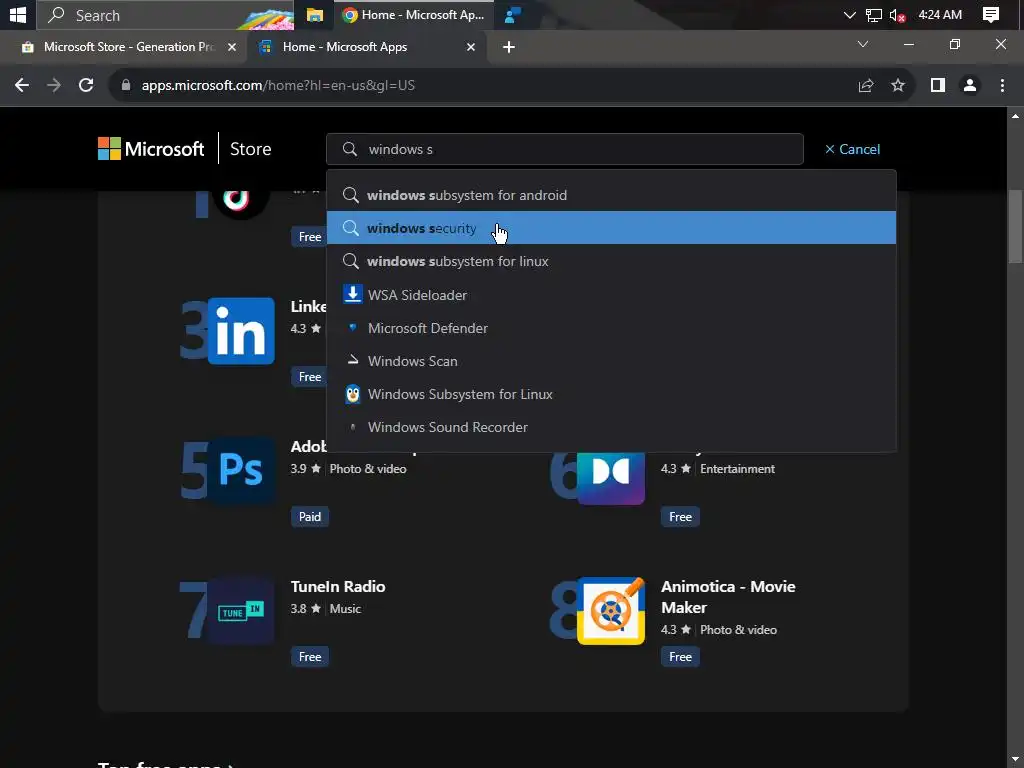
Task: Select the Chrome taskbar item
Action: 414,15
